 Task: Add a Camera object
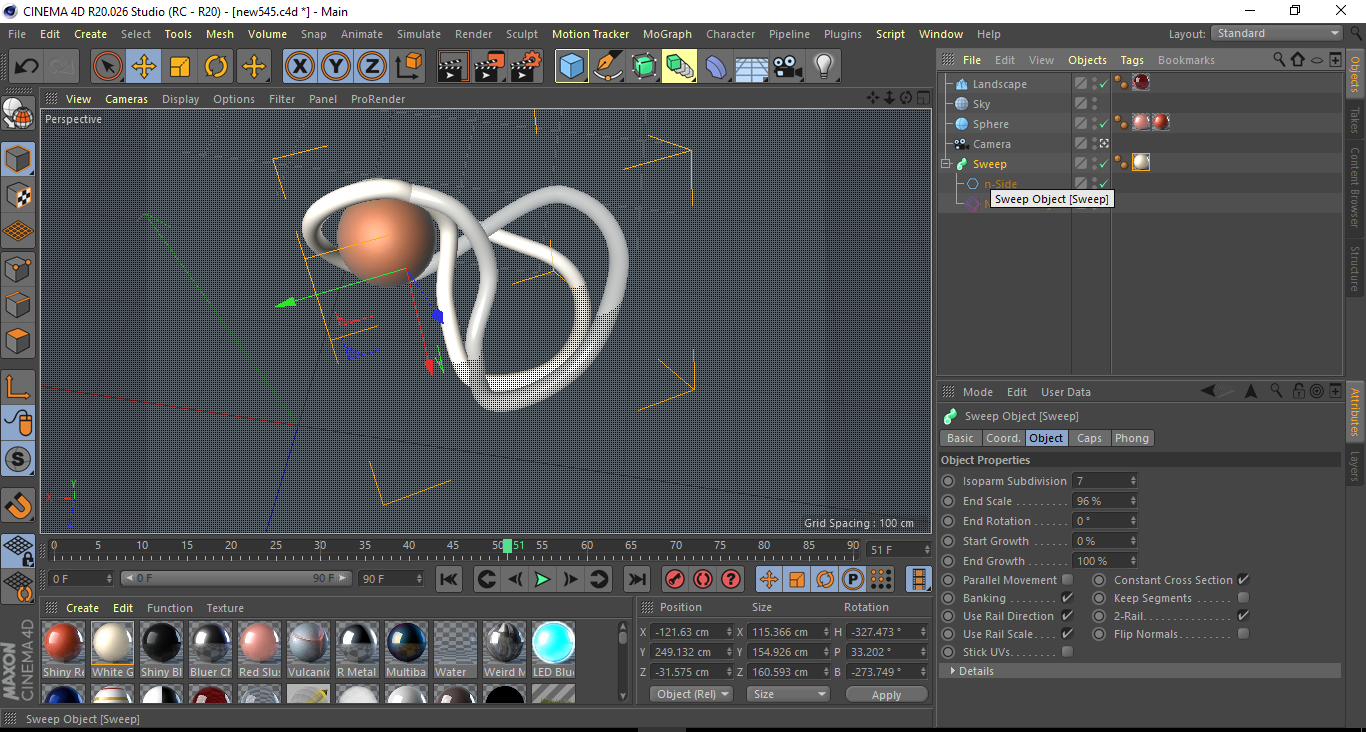[x=788, y=67]
